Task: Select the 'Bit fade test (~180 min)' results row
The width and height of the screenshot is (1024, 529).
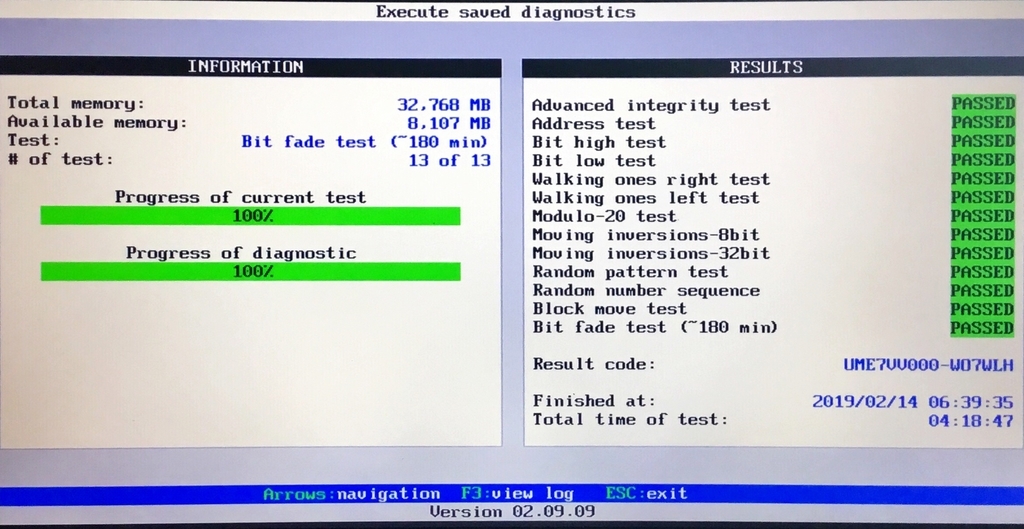Action: (x=773, y=327)
